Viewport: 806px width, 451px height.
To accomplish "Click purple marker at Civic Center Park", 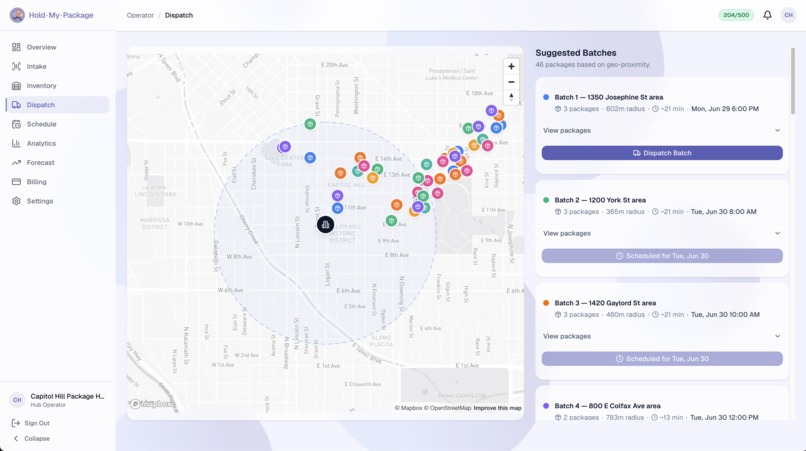I will click(x=285, y=147).
